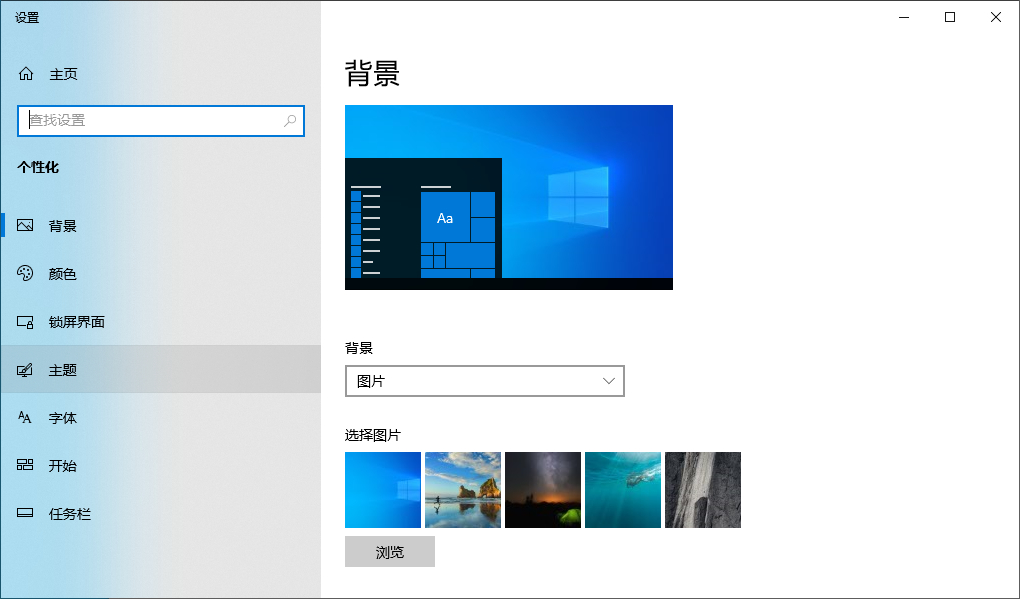This screenshot has width=1020, height=599.
Task: Select the 主题 themes icon
Action: 24,370
